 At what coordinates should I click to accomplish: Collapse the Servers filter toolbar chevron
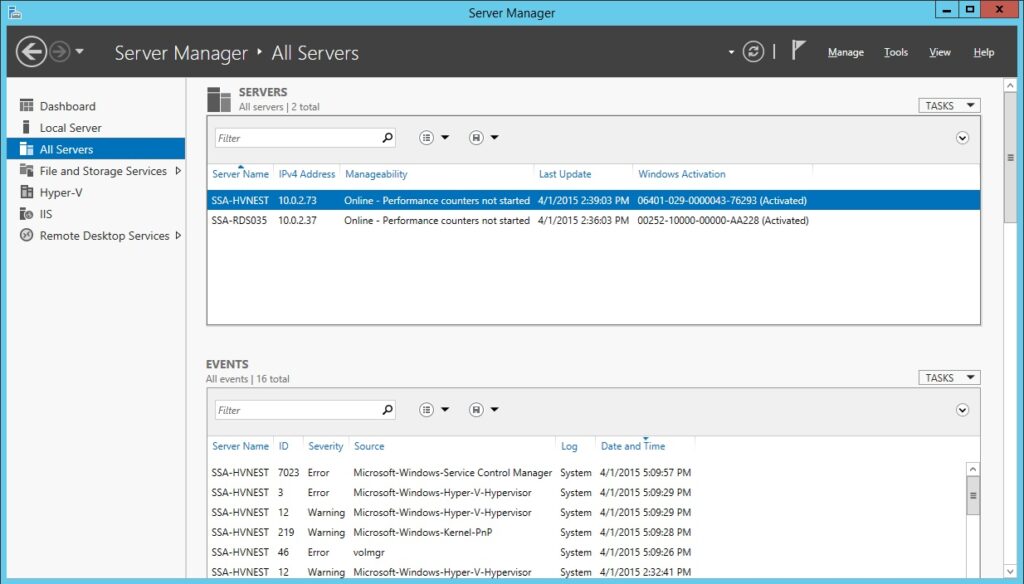(962, 137)
